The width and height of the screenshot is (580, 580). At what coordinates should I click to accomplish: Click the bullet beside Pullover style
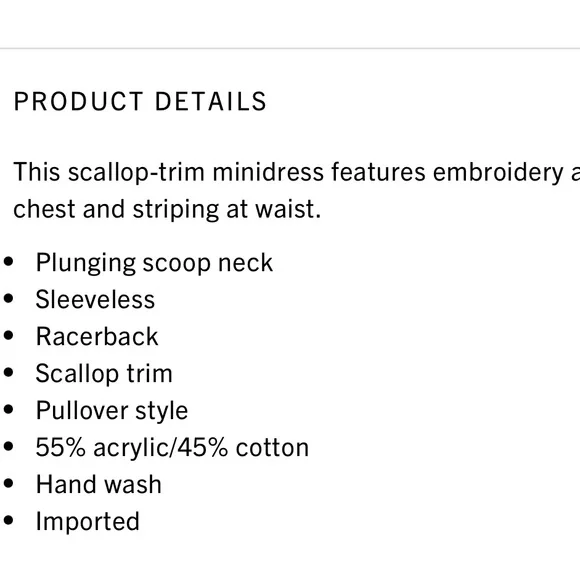click(8, 409)
